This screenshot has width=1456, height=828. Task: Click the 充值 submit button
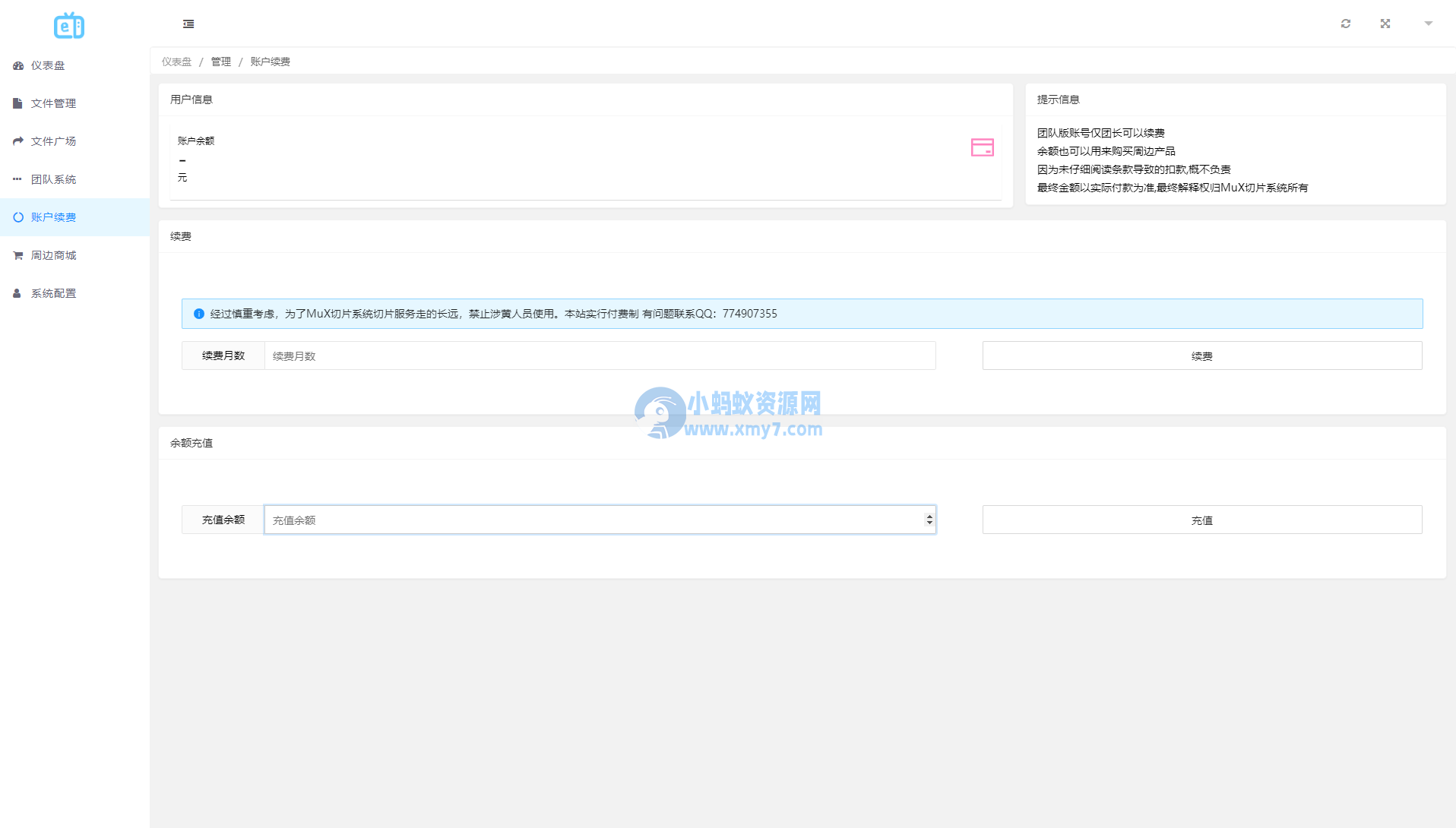(x=1202, y=520)
